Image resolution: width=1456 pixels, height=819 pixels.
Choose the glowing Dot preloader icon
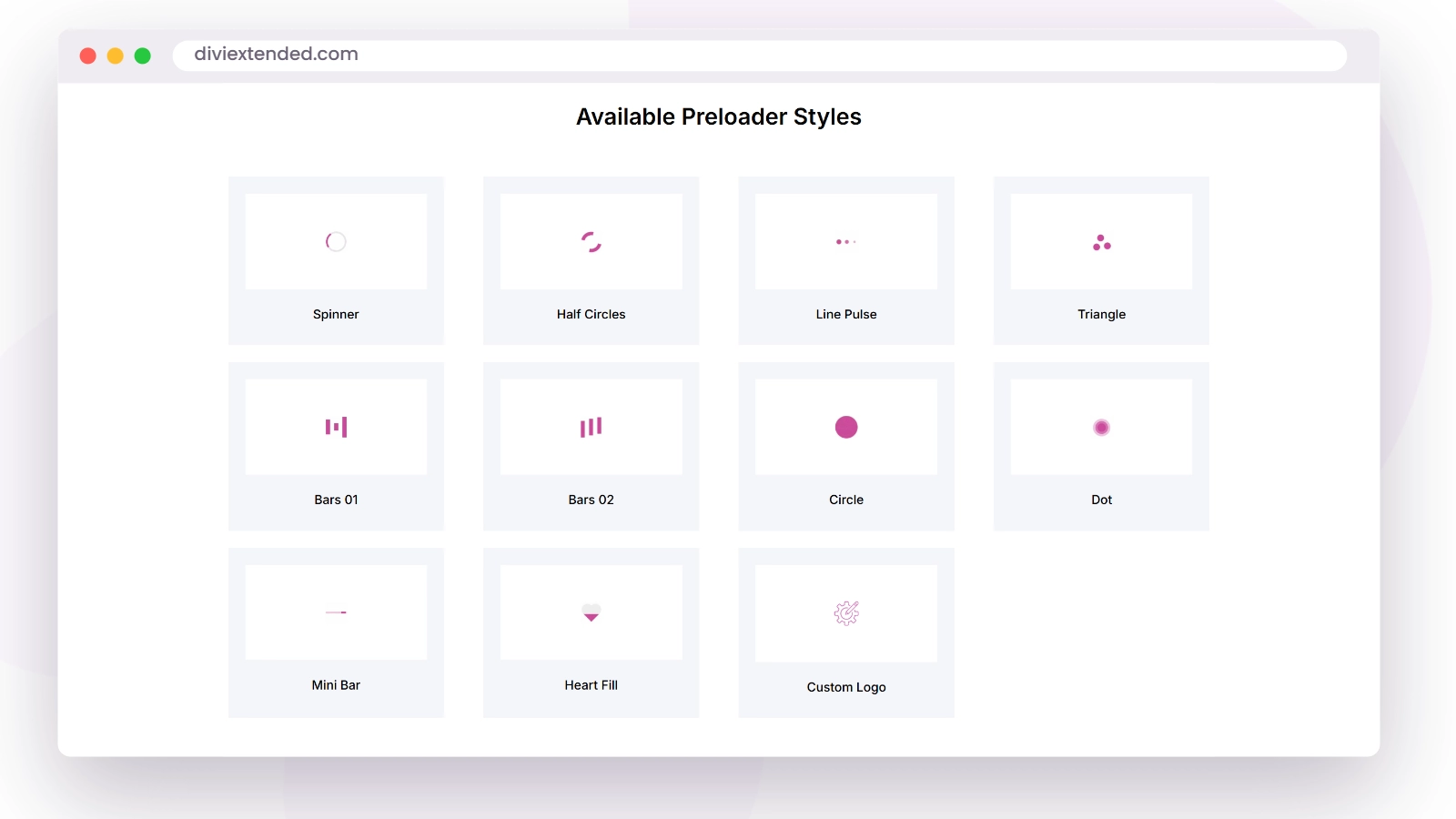click(x=1102, y=427)
